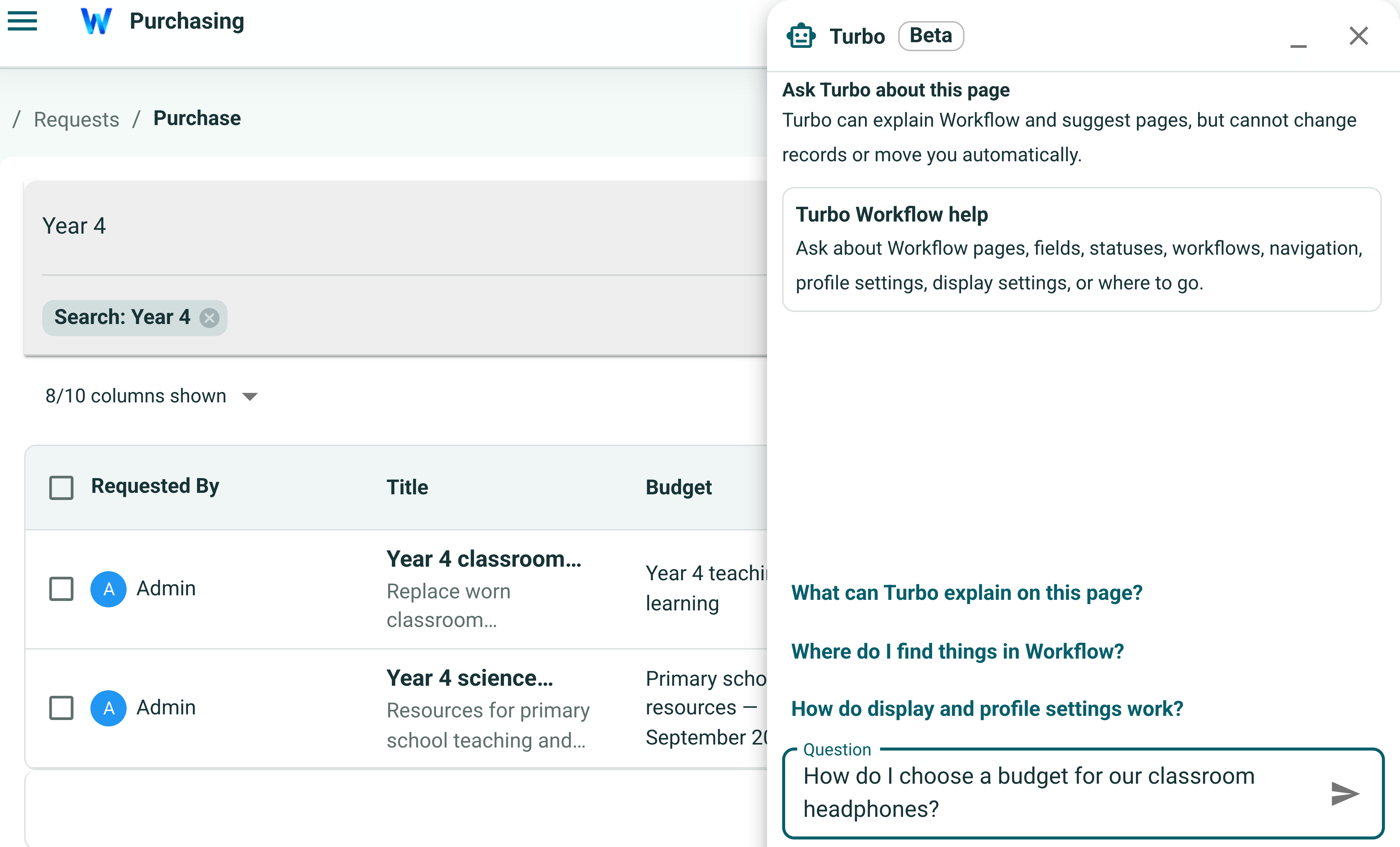Sort by the Budget column header
Viewport: 1400px width, 847px height.
point(679,488)
